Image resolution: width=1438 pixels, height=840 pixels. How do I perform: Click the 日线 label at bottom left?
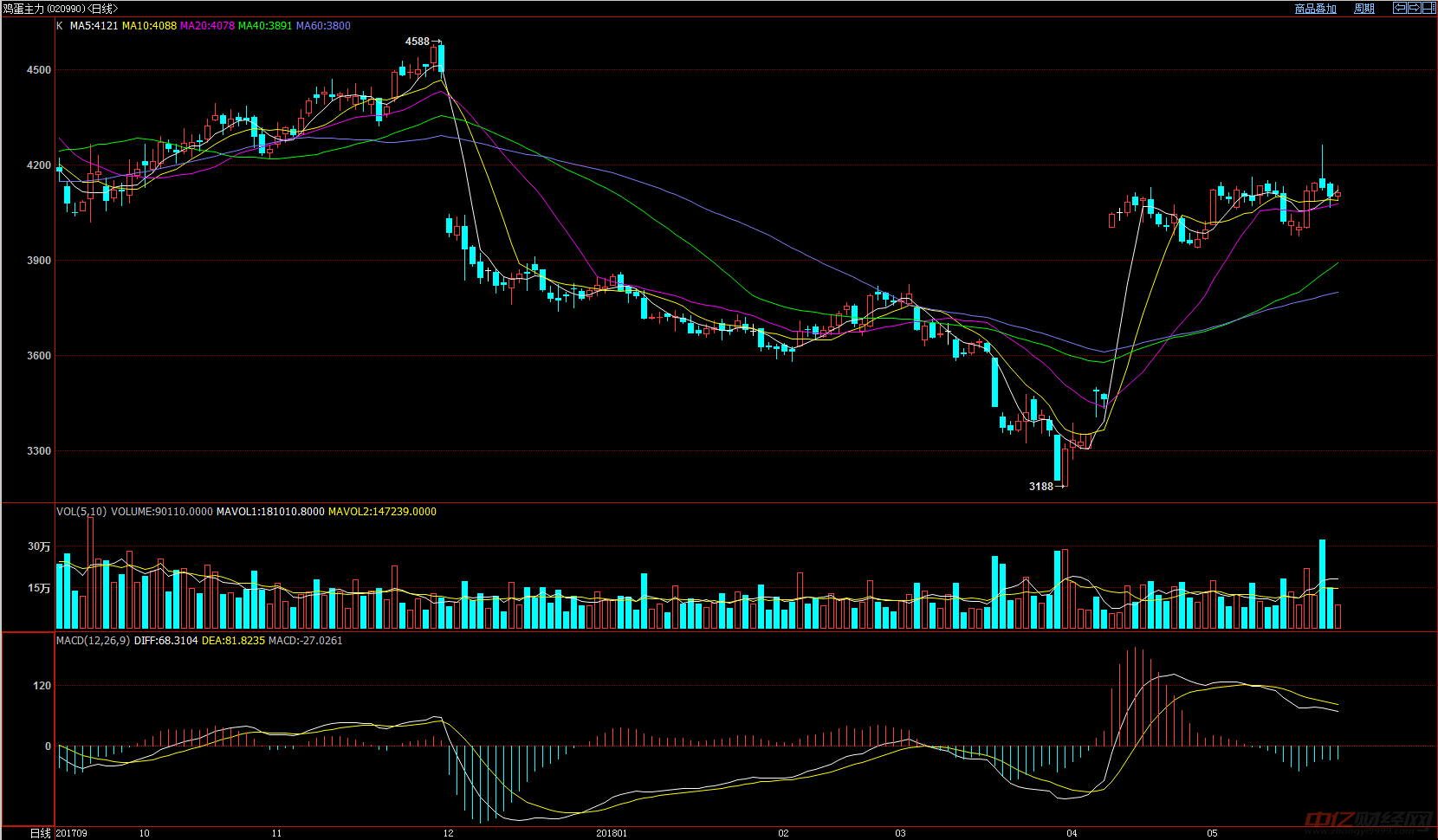pyautogui.click(x=40, y=833)
